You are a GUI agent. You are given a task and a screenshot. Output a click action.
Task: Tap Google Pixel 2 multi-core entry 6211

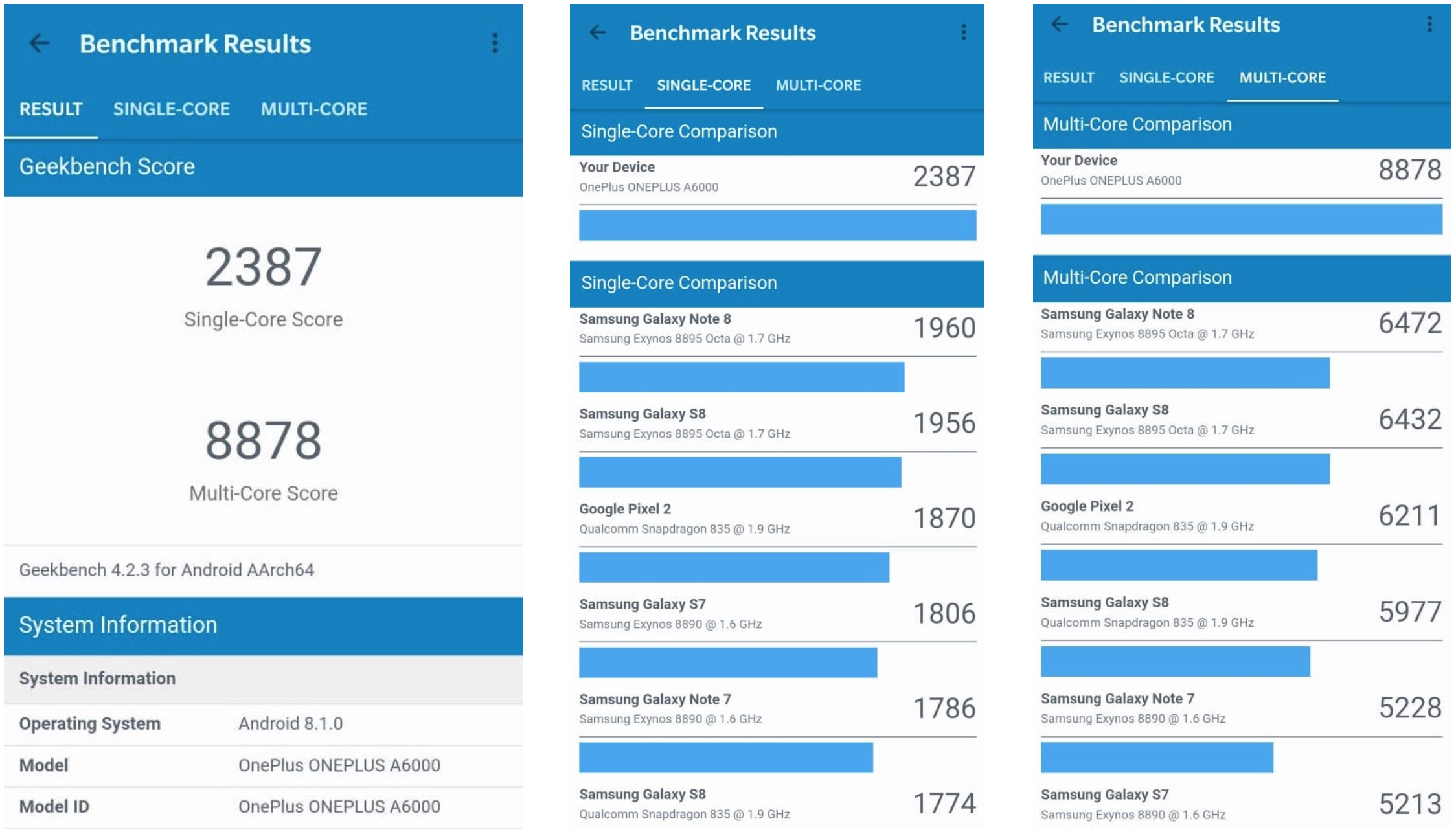click(x=1240, y=515)
